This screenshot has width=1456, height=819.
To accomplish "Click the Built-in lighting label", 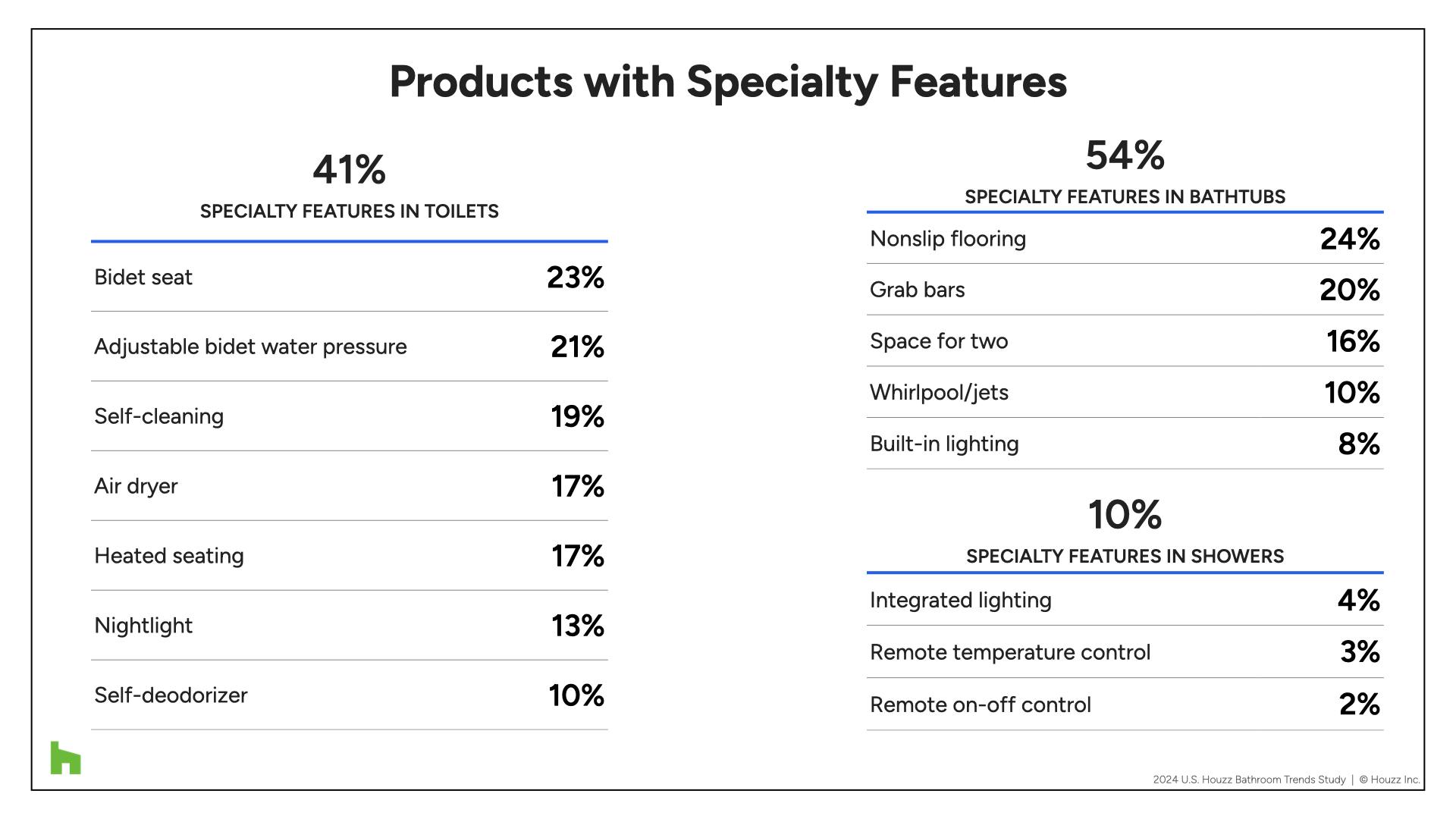I will [944, 444].
